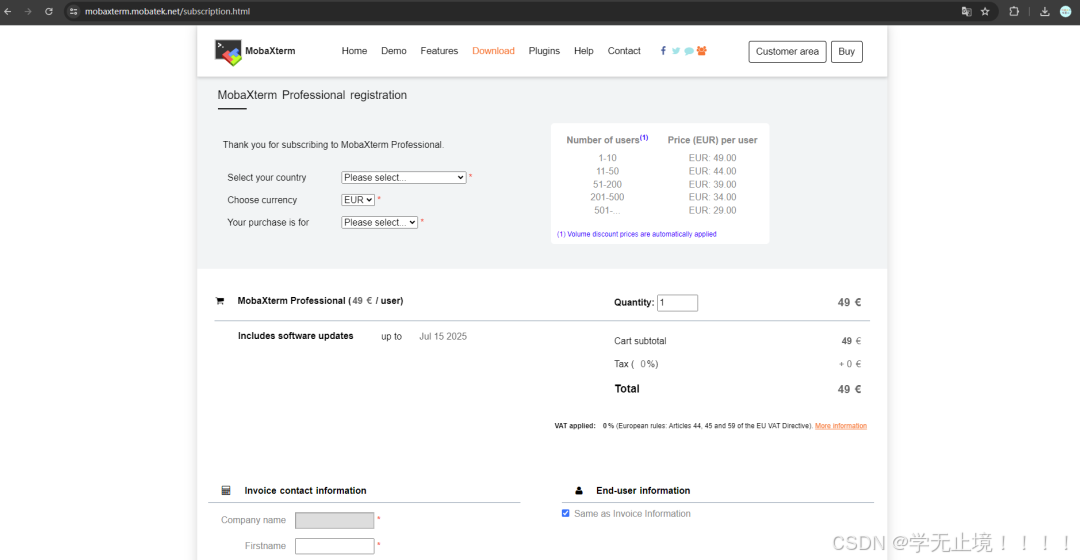Open the Contact menu item
Viewport: 1080px width, 560px height.
point(624,51)
